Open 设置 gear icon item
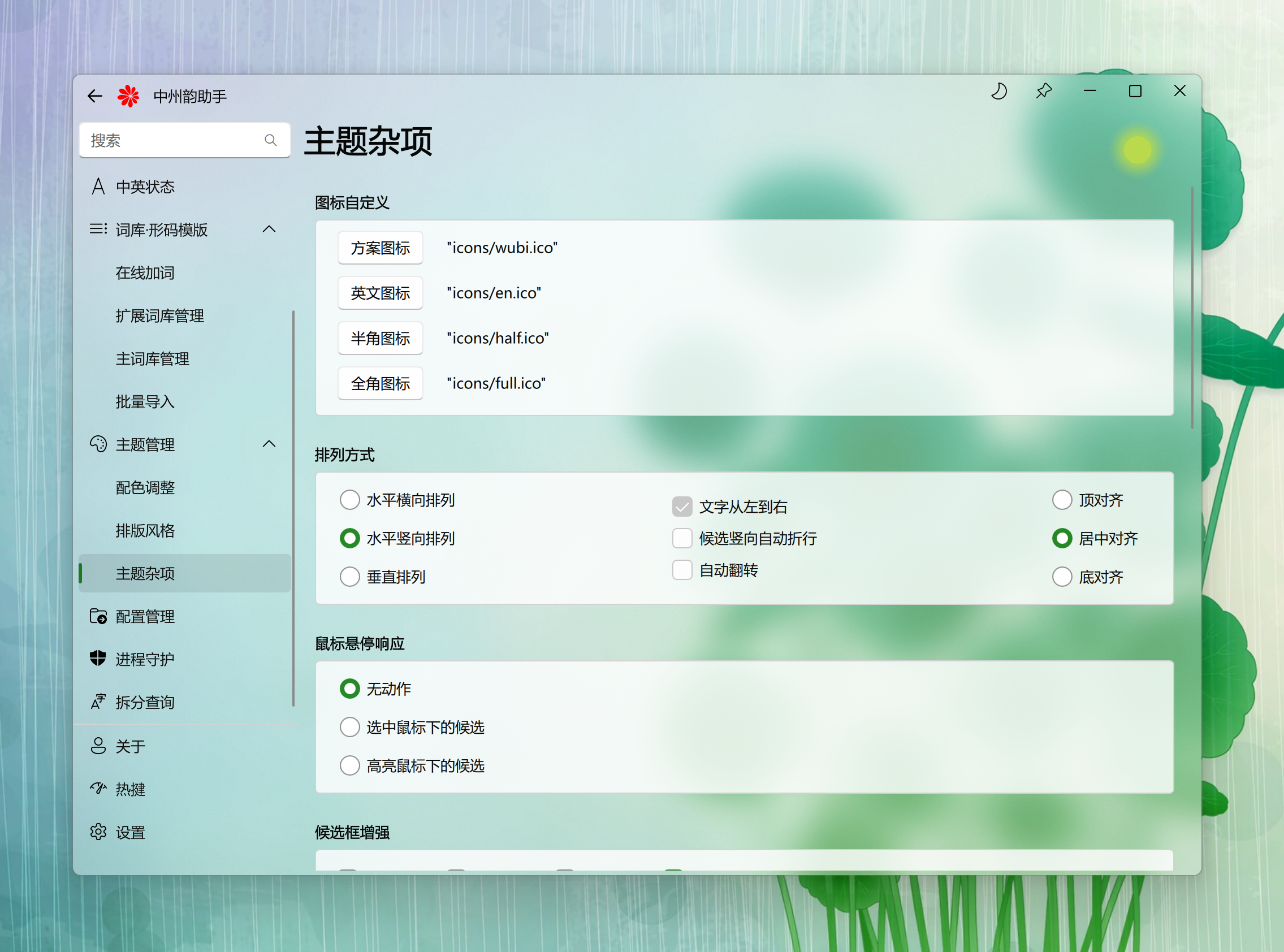 129,832
